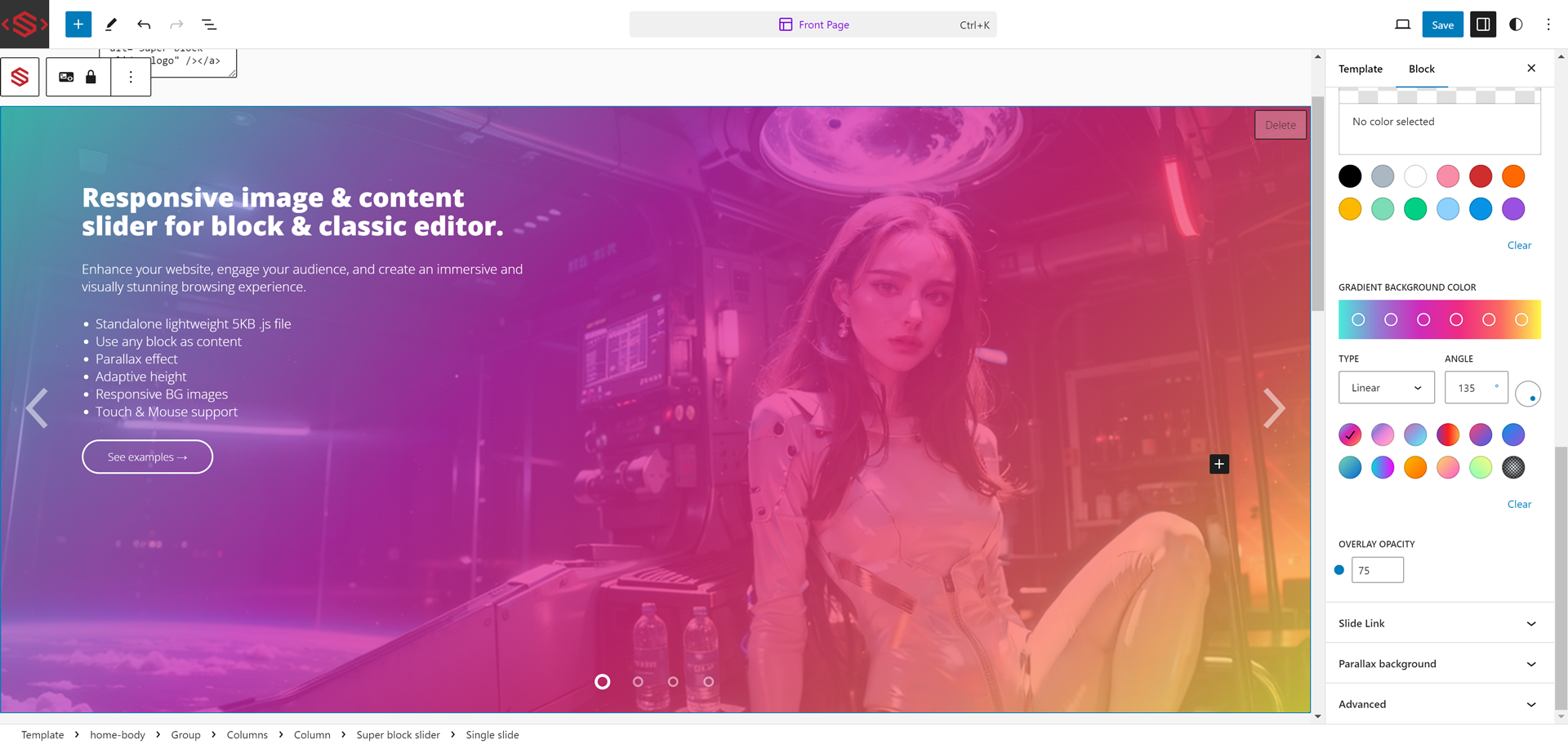
Task: Open the document overview list view
Action: [x=209, y=25]
